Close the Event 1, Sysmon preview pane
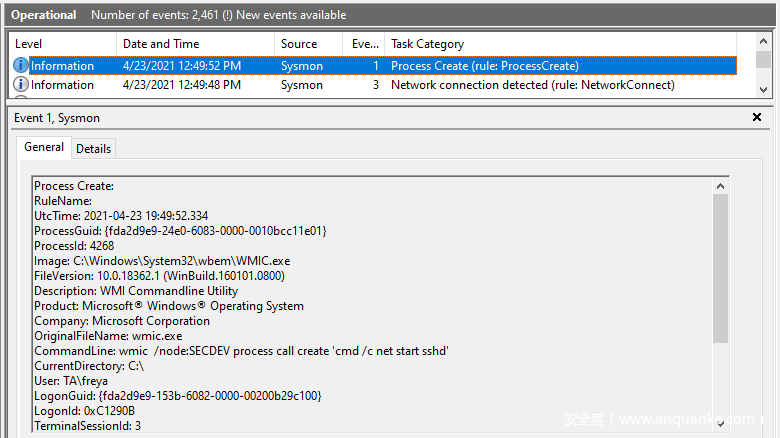The width and height of the screenshot is (780, 438). point(757,118)
